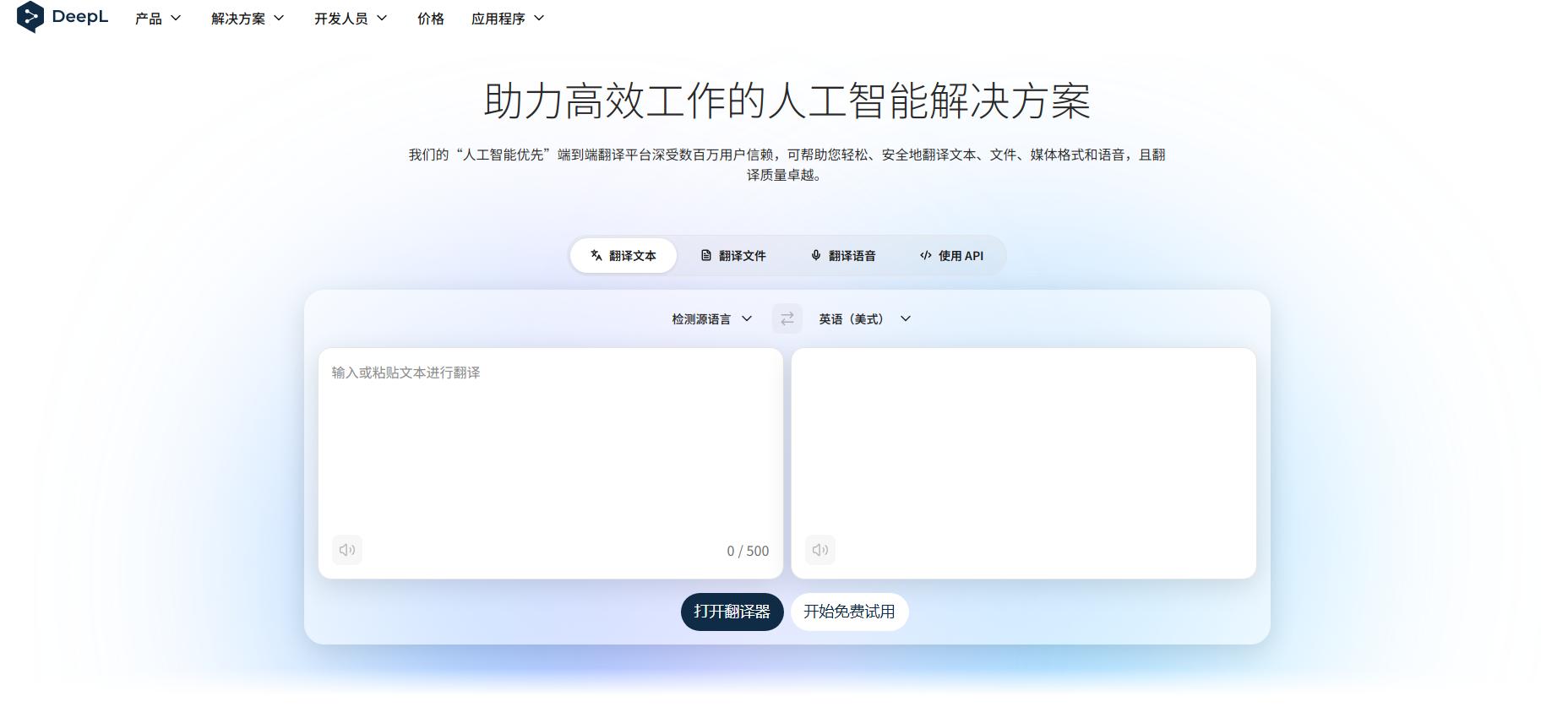The image size is (1568, 718).
Task: Open the 开发人员 navigation menu
Action: tap(351, 18)
